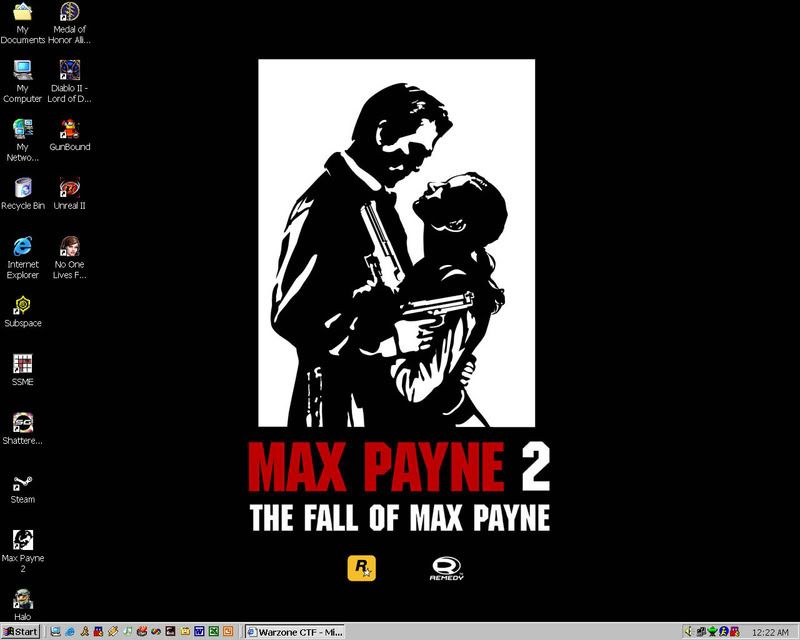Open the My Computer desktop icon
The image size is (800, 640).
click(22, 82)
